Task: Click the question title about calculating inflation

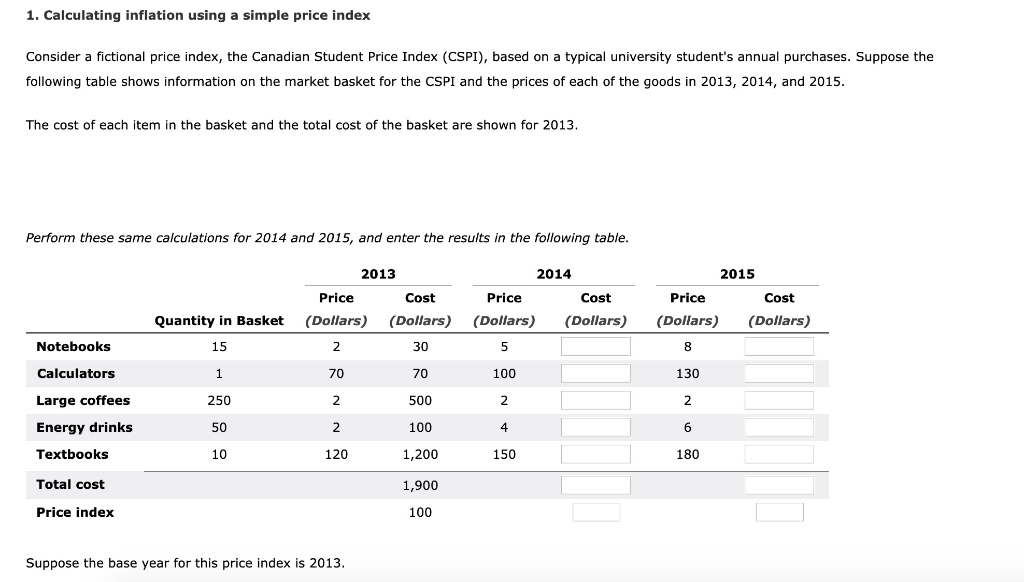Action: point(197,15)
